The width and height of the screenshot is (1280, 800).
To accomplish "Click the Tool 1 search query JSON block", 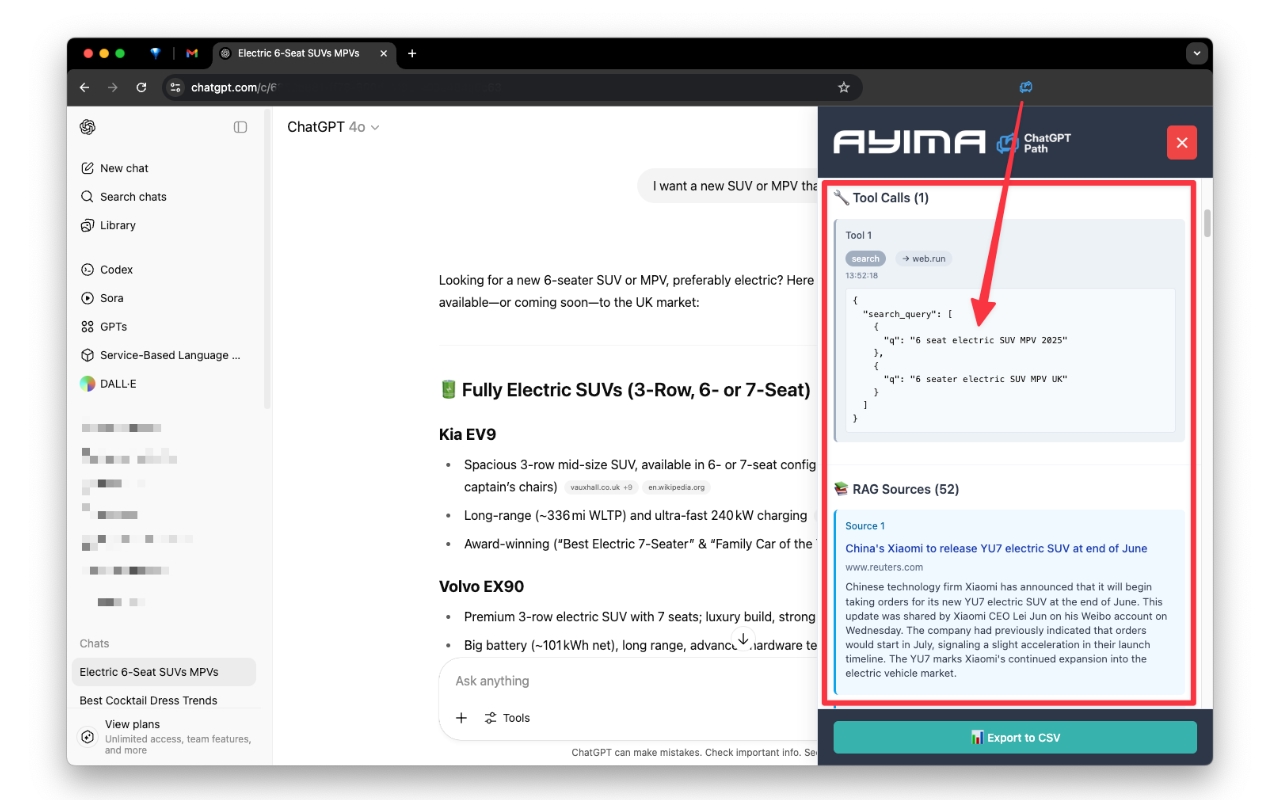I will [1010, 361].
